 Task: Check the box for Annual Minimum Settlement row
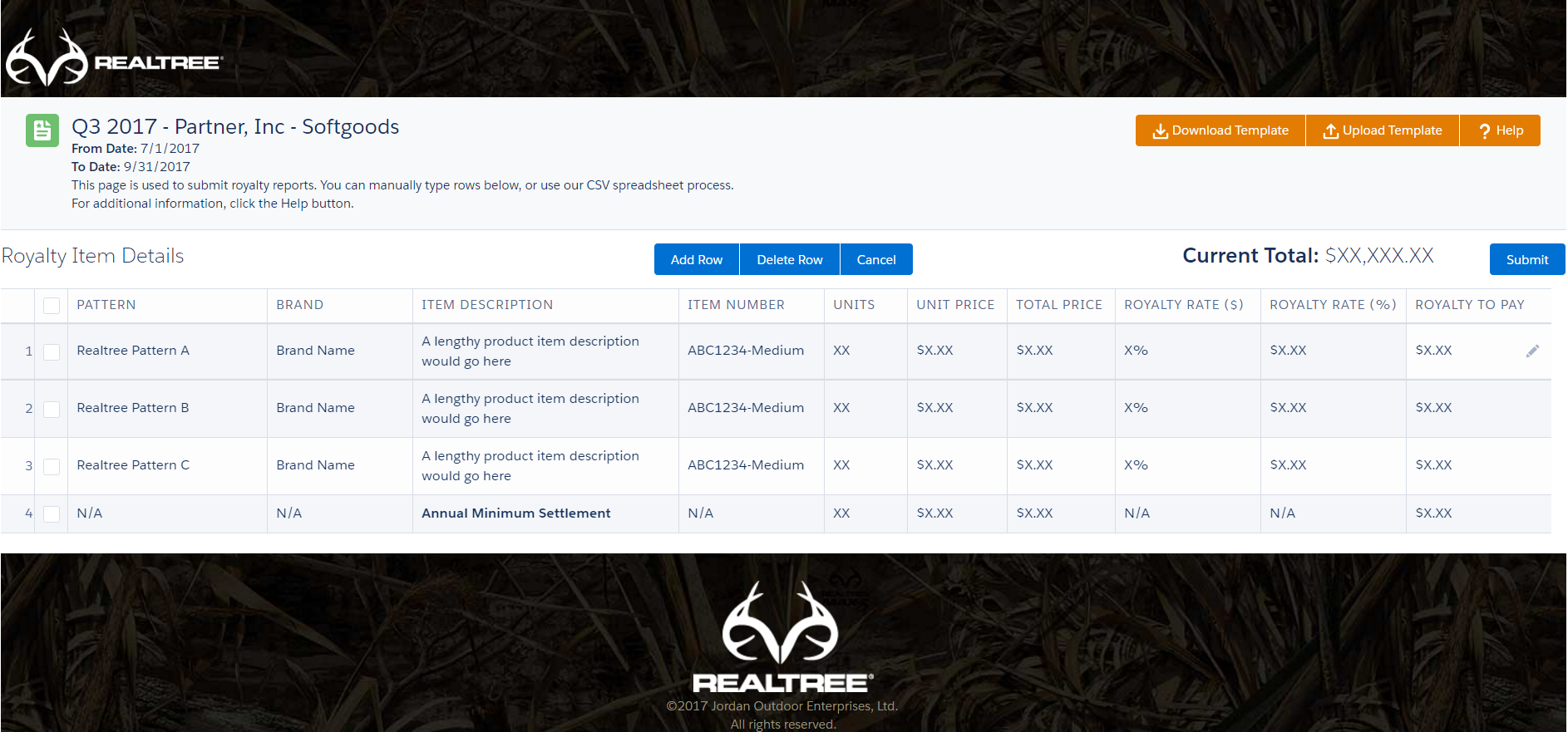click(52, 513)
